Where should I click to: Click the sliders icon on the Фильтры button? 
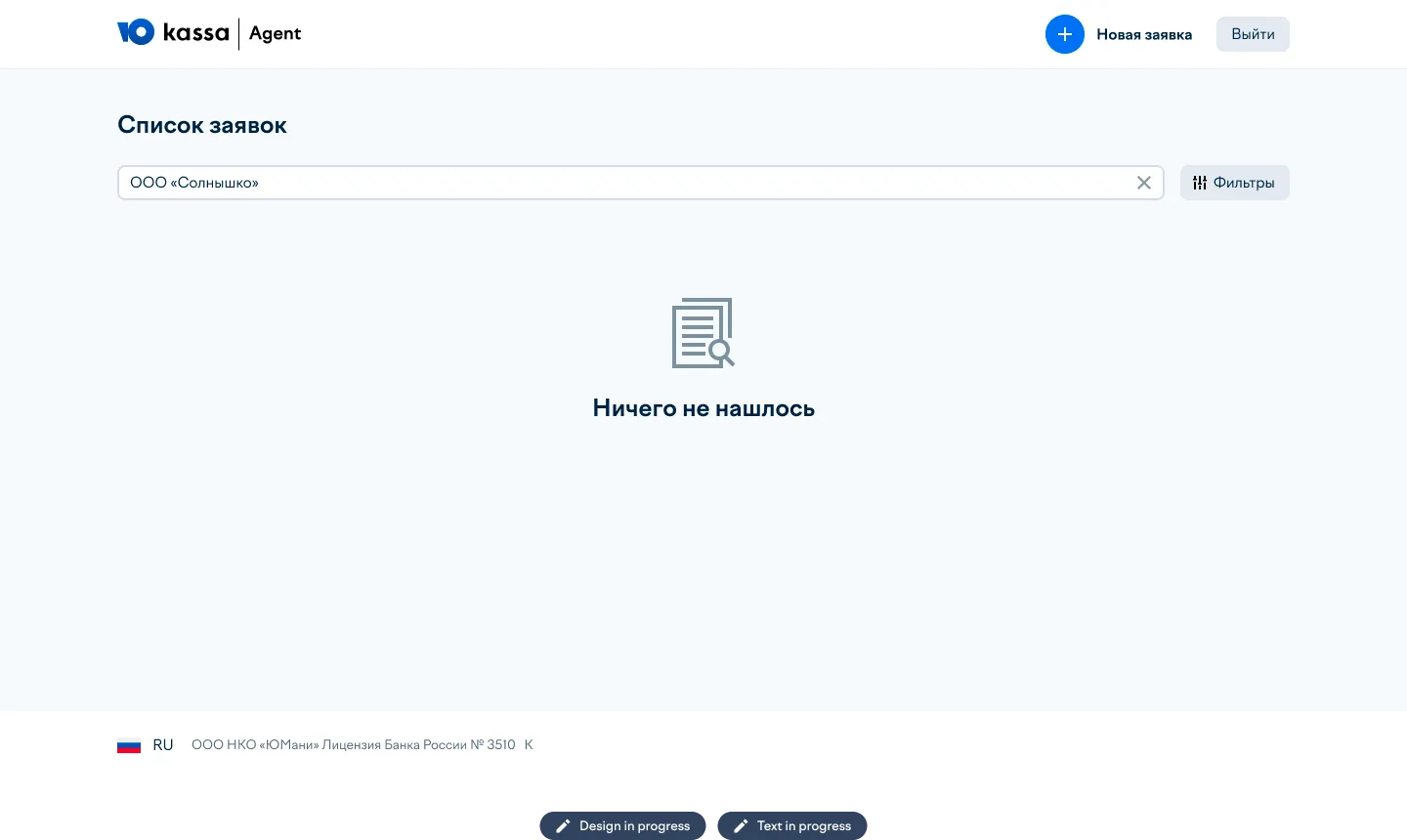tap(1200, 183)
